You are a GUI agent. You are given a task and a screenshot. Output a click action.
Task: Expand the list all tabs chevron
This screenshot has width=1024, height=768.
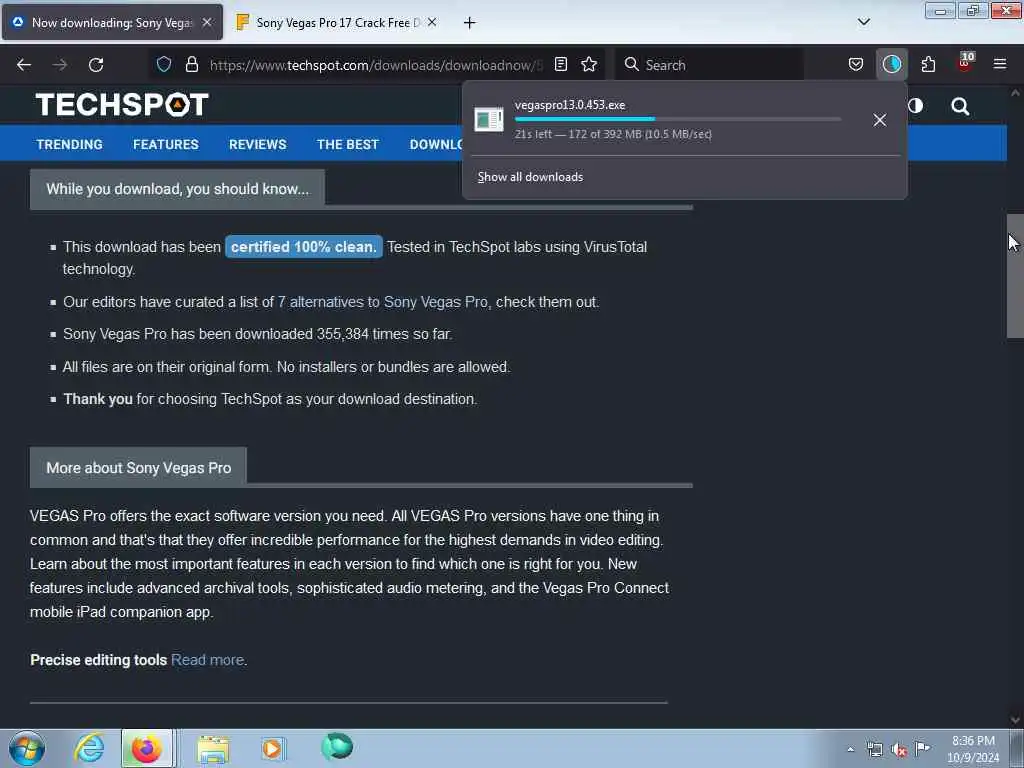[863, 22]
